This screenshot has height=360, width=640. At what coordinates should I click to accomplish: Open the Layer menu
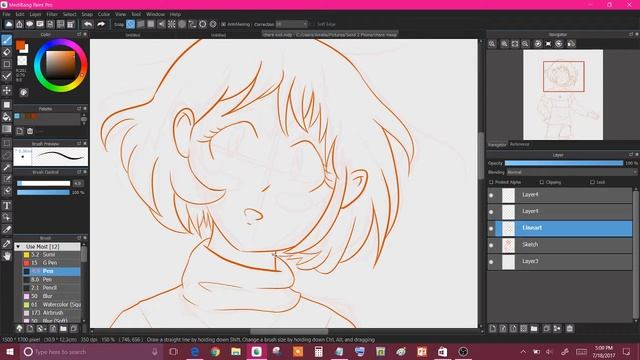(x=36, y=14)
